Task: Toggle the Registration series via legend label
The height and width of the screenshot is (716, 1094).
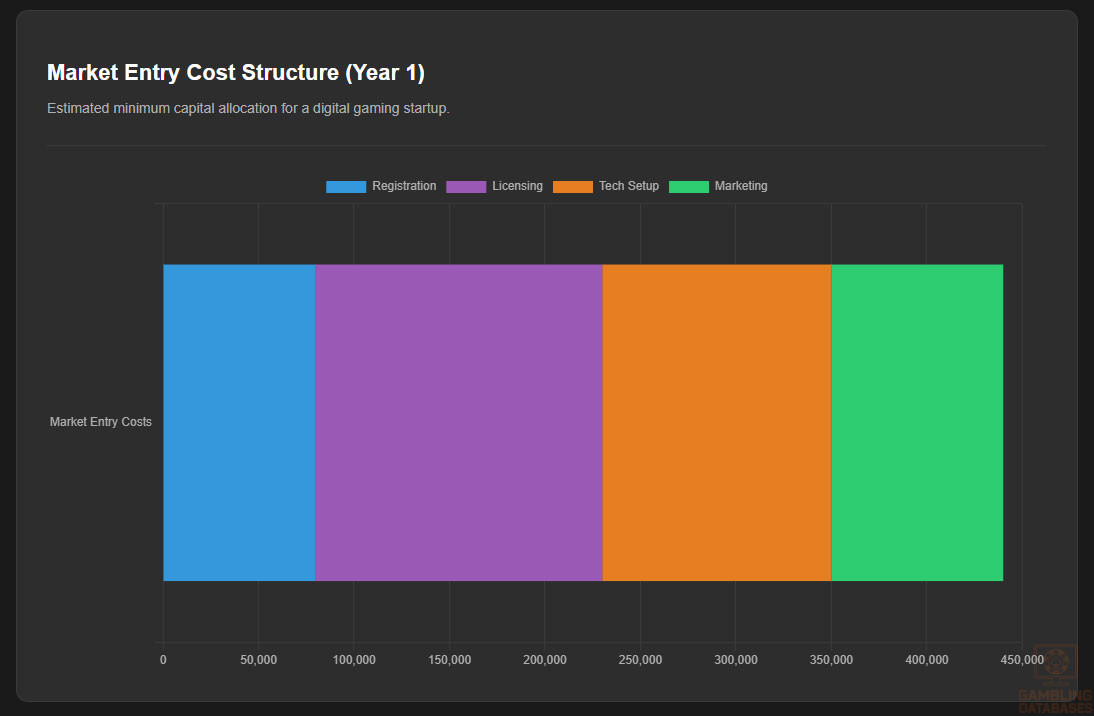Action: coord(404,186)
